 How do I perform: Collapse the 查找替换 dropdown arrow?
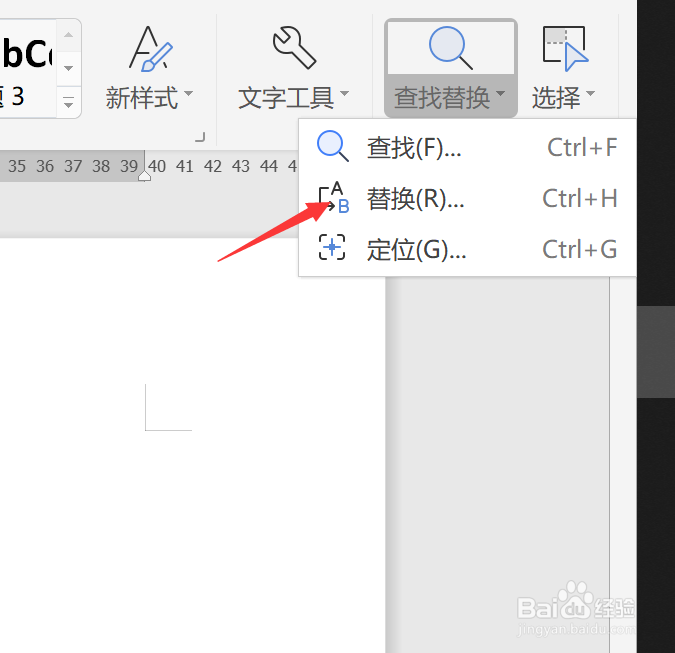(500, 93)
